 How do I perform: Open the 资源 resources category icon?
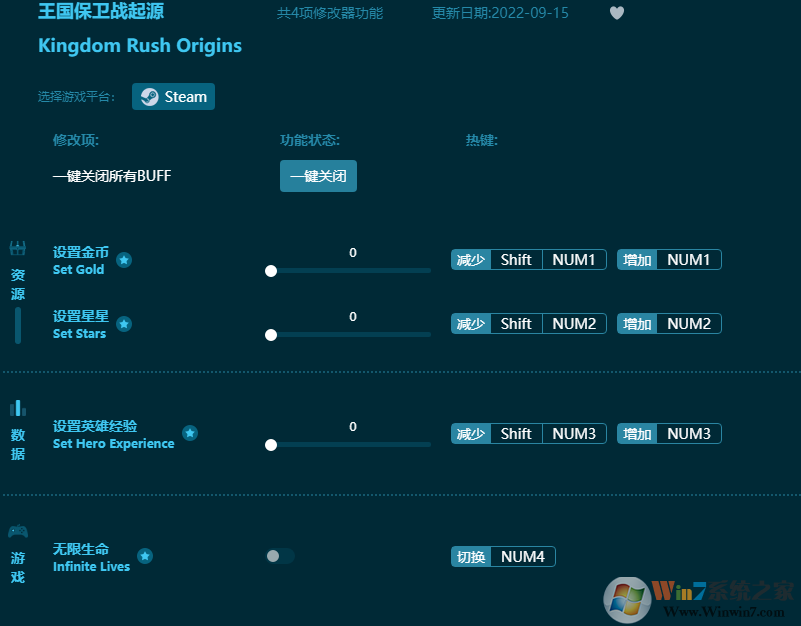click(x=18, y=248)
